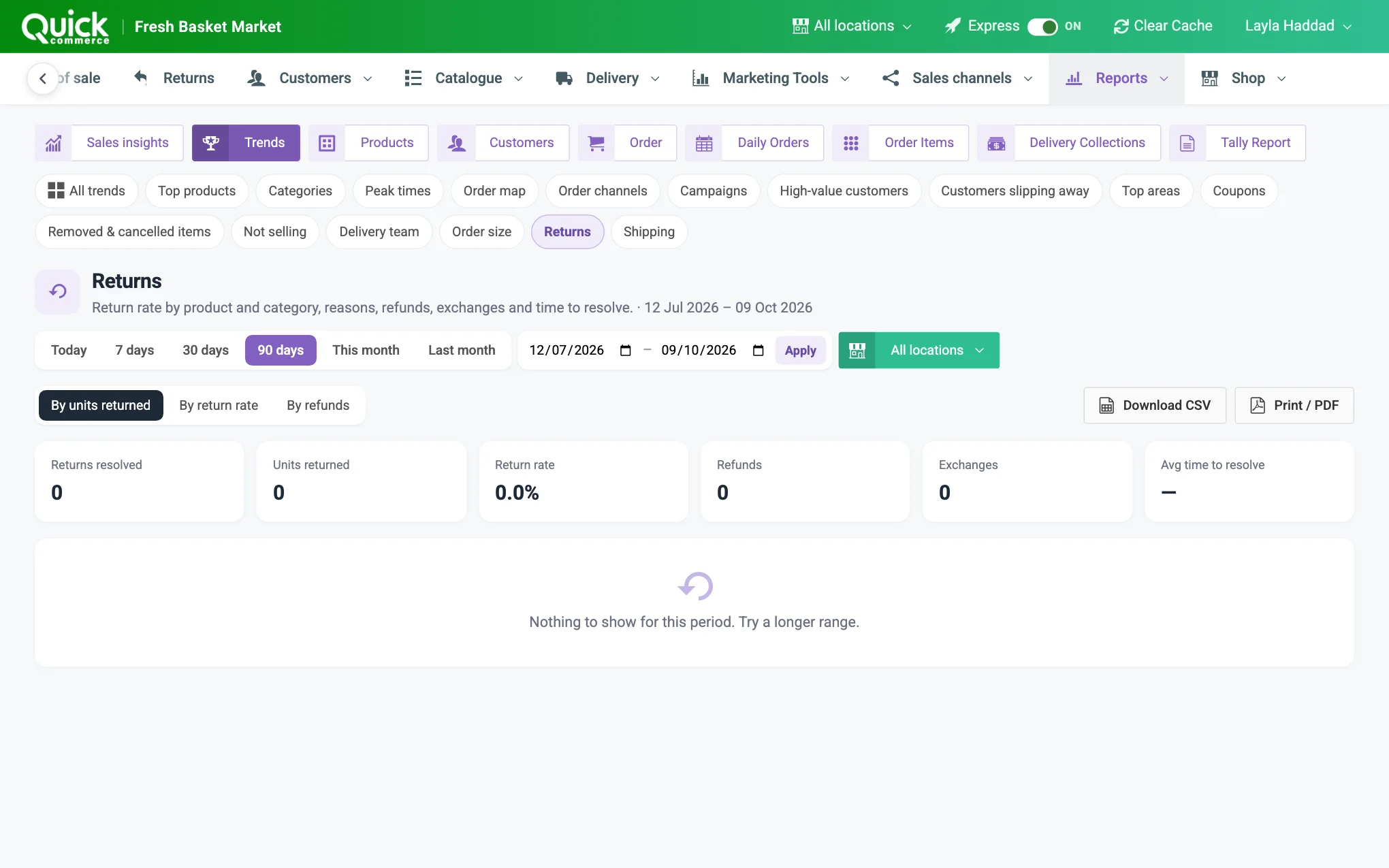
Task: Select the 90 days range
Action: point(281,351)
